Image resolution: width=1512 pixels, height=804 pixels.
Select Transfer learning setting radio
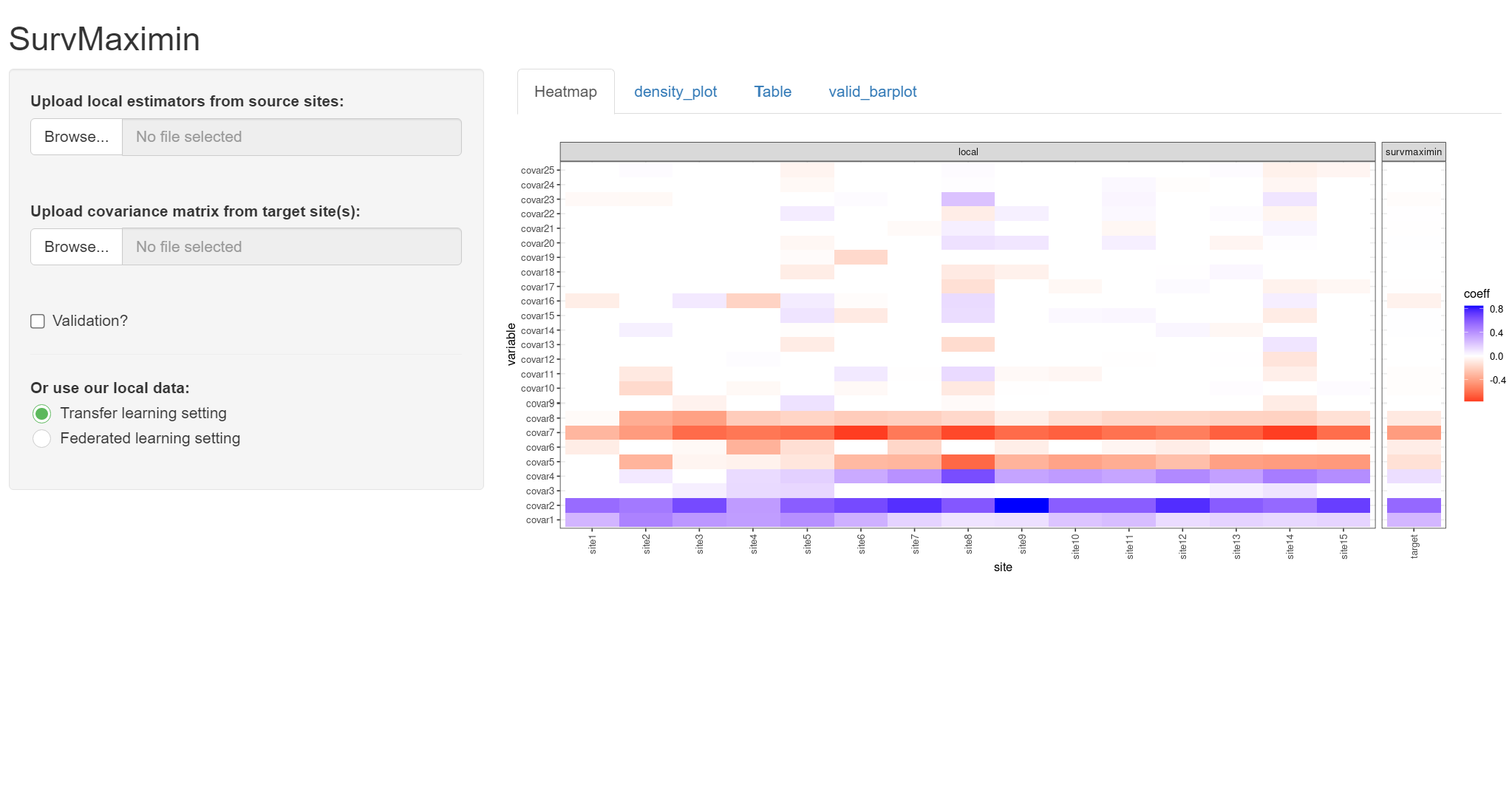click(x=42, y=414)
